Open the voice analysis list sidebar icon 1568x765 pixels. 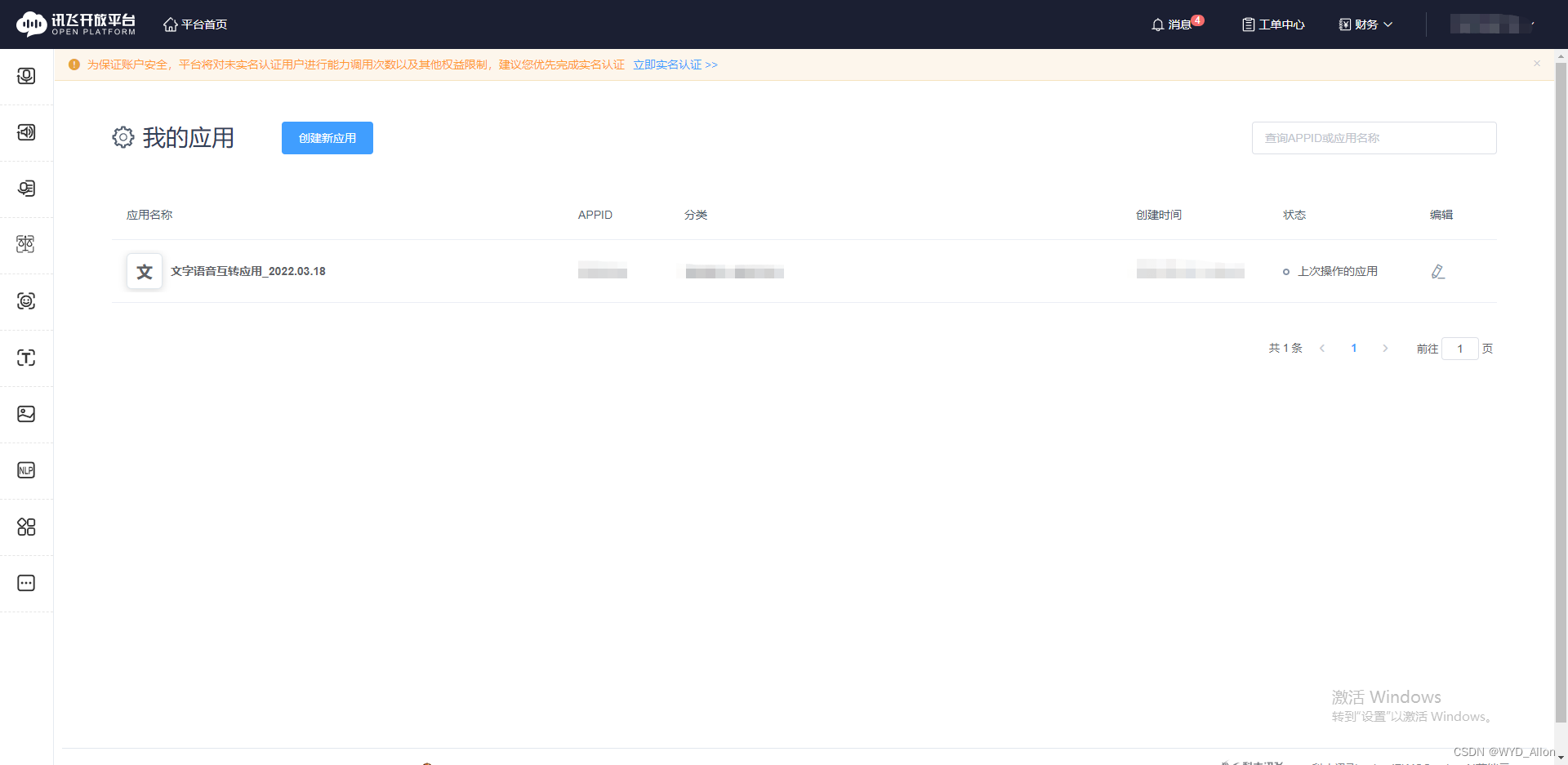coord(26,189)
